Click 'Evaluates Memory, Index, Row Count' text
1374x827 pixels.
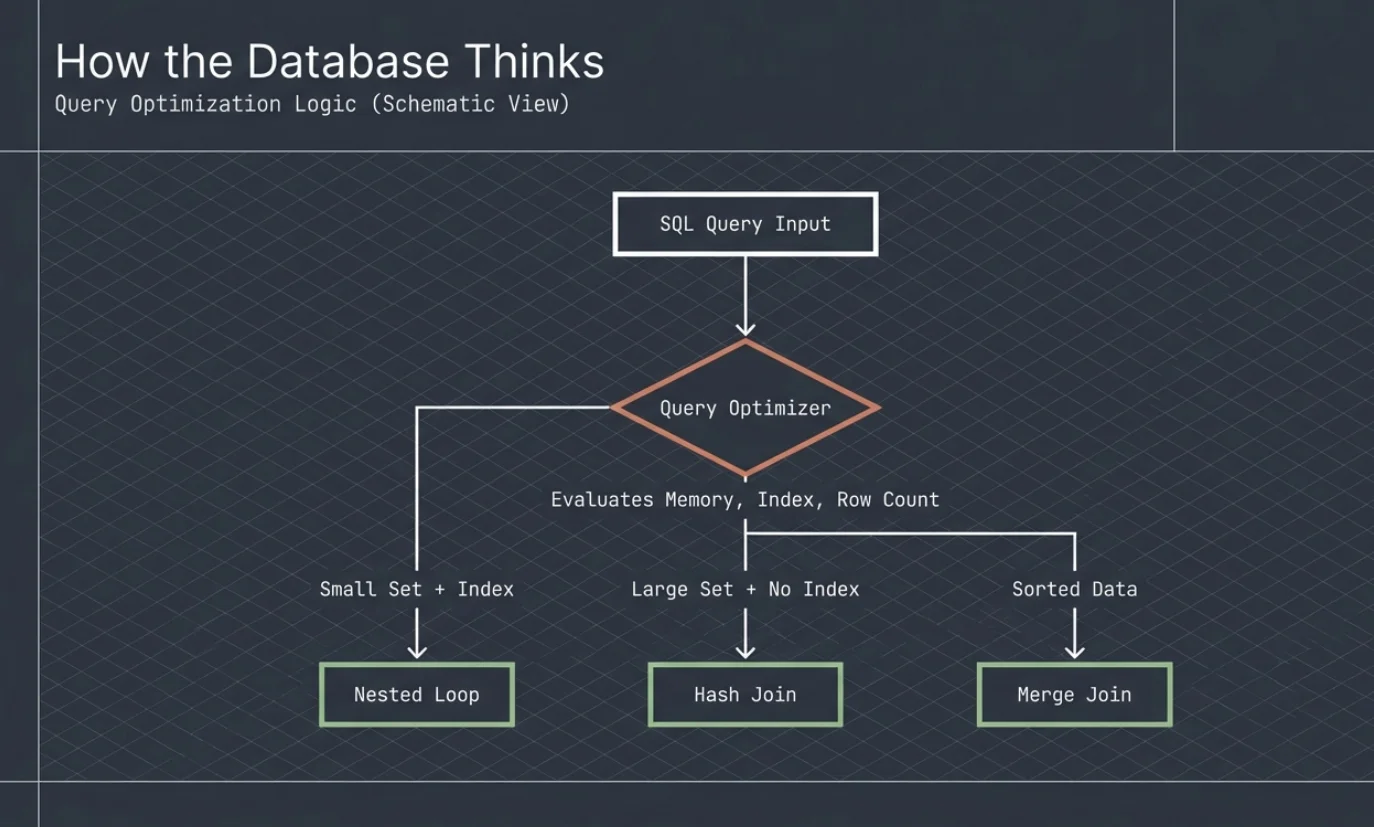click(x=745, y=499)
